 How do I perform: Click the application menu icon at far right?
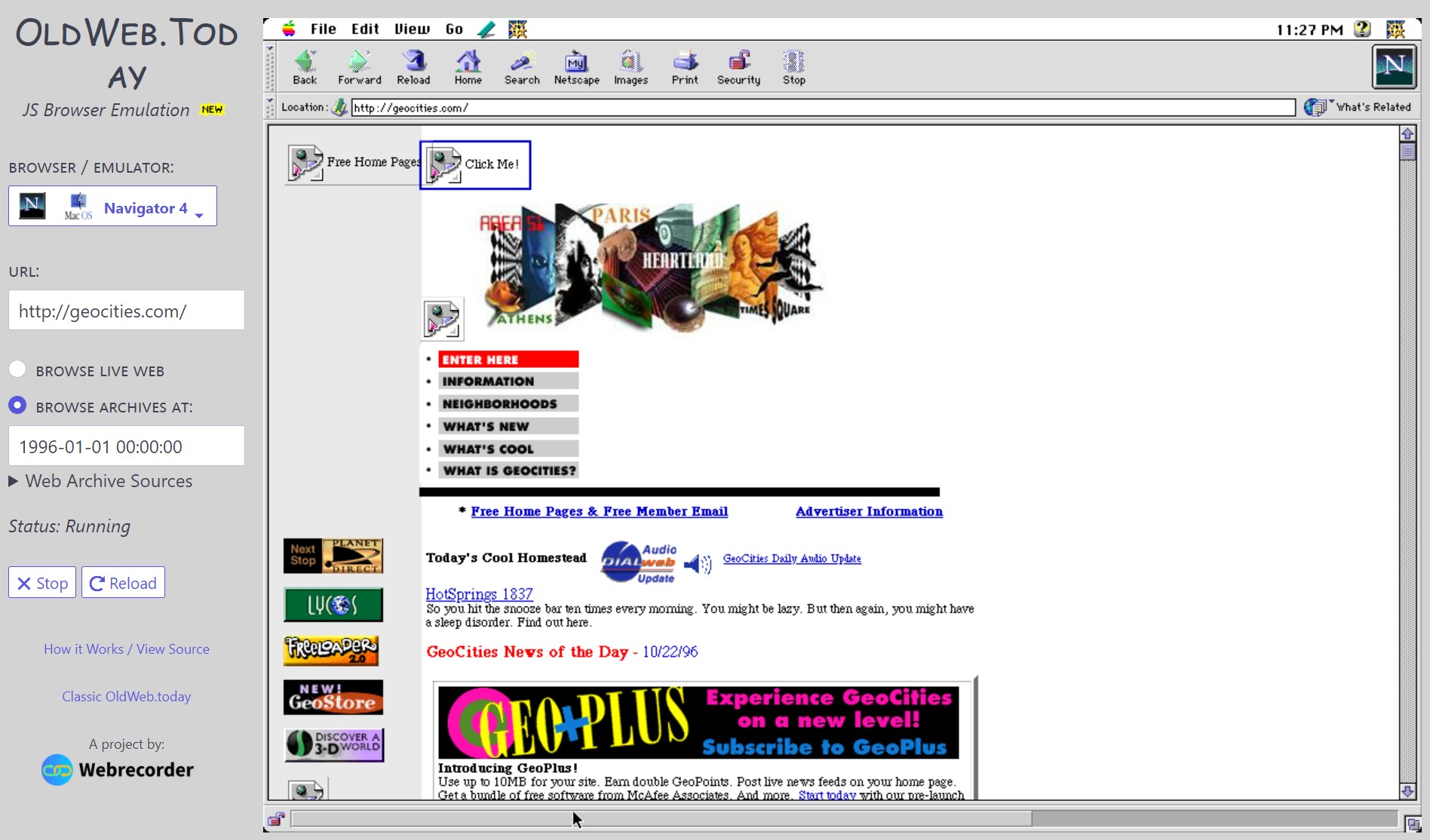[1395, 29]
